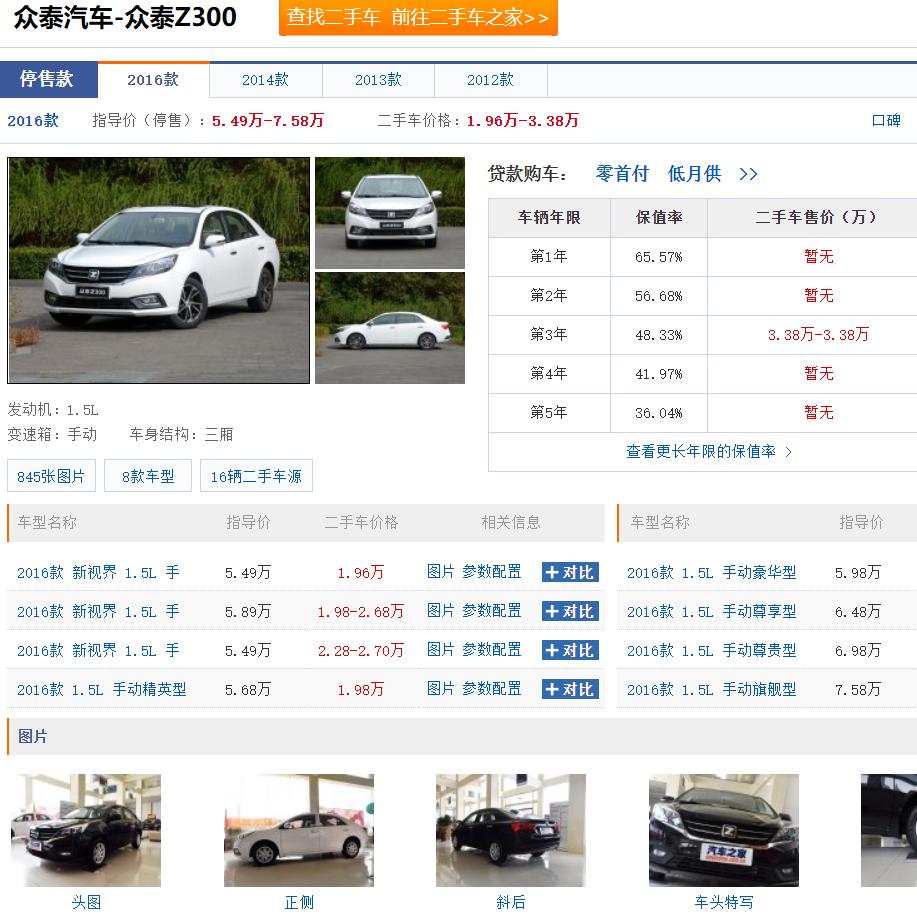Click 查看更长年限的保值率 disclosure link
The image size is (917, 918).
pos(700,451)
